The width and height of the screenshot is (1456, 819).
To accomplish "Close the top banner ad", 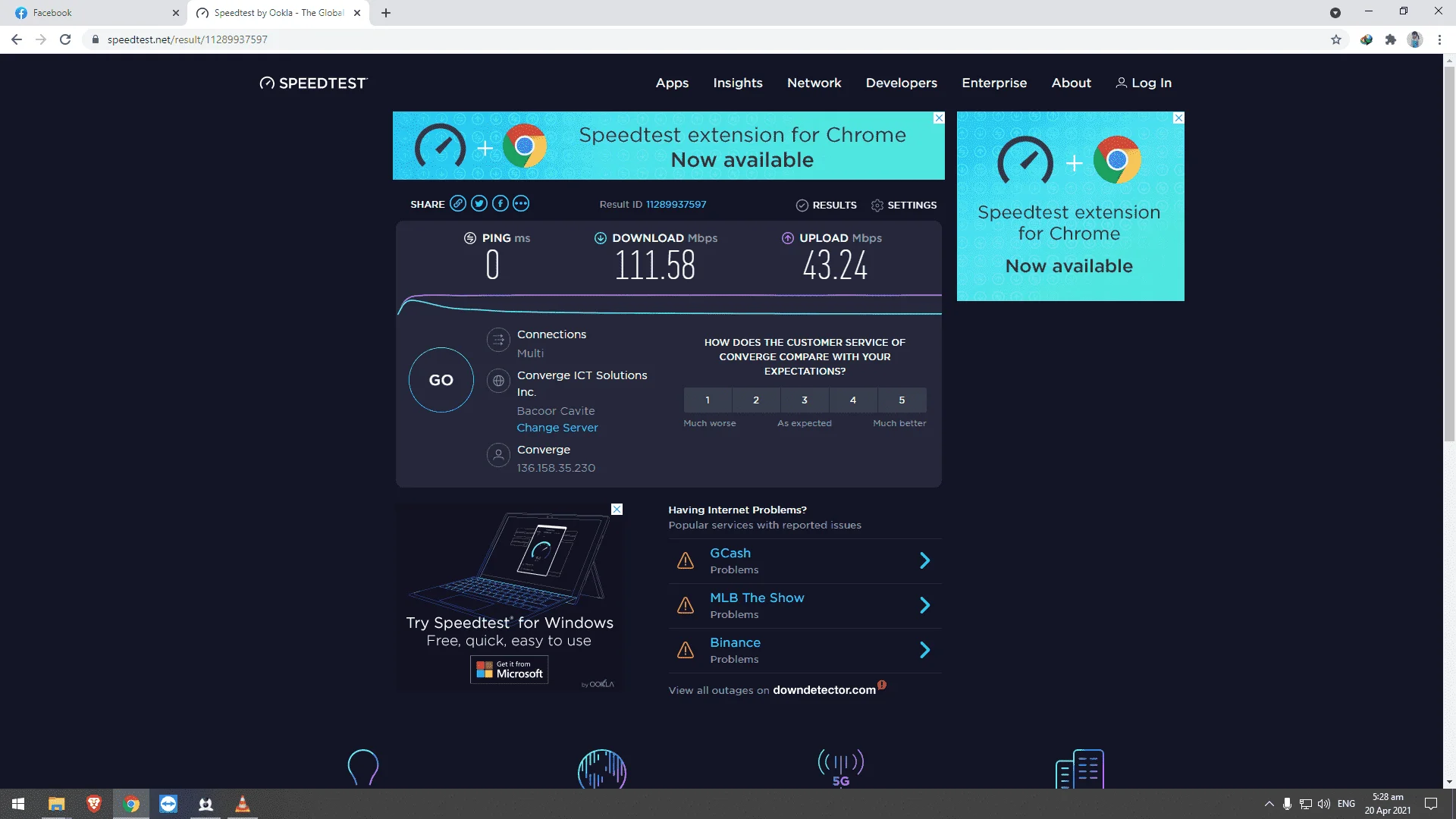I will point(939,118).
